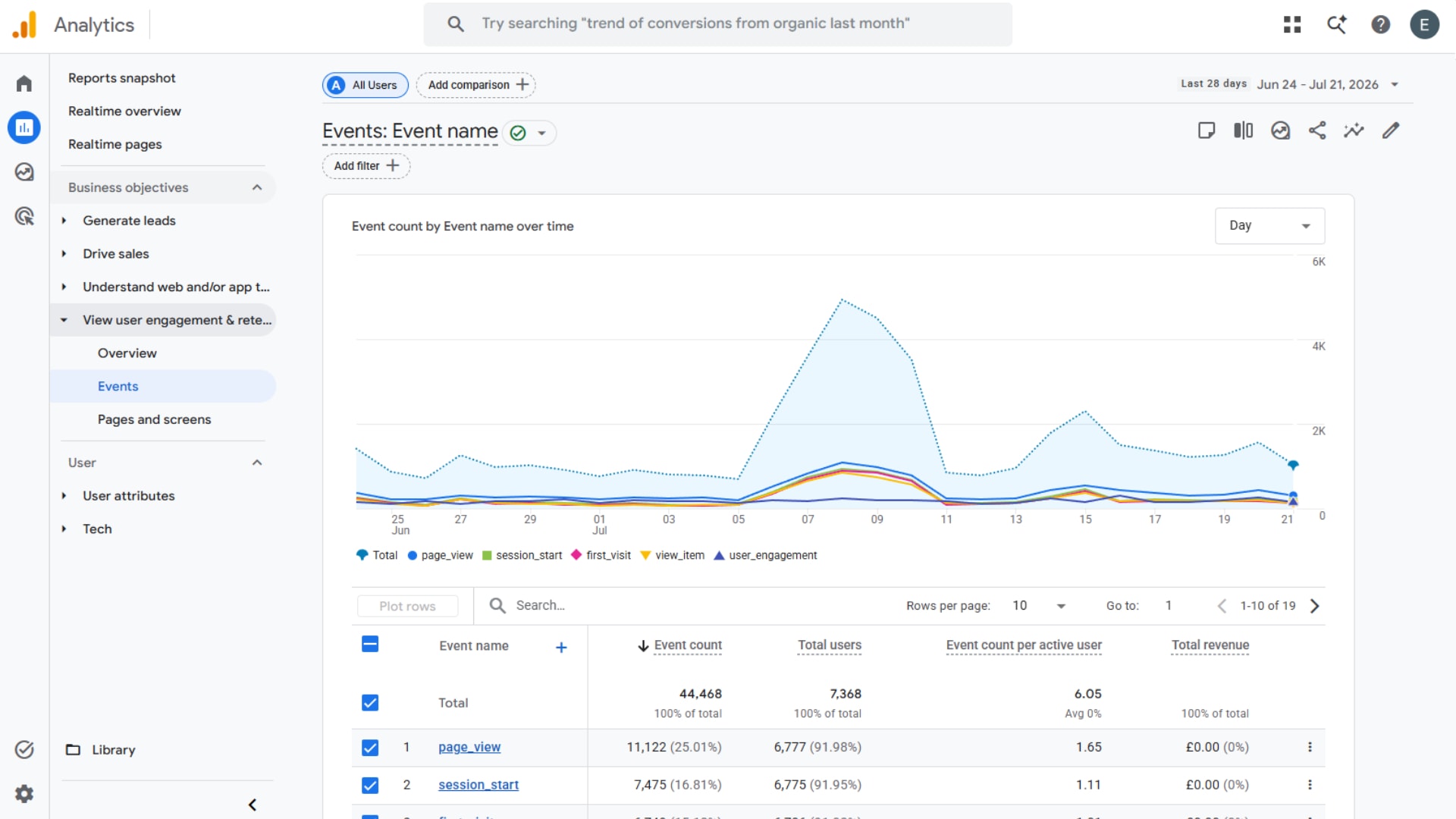Sort by Total revenue column
This screenshot has width=1456, height=819.
pyautogui.click(x=1210, y=645)
